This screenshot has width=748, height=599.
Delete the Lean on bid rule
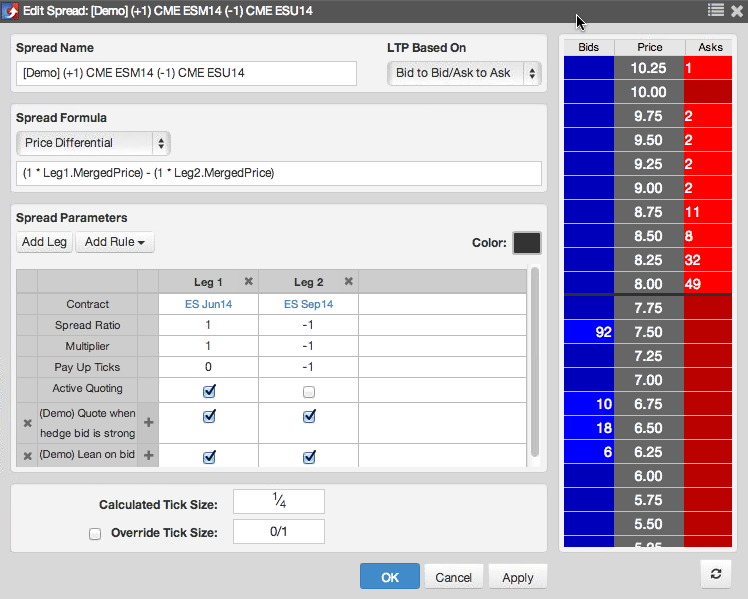[28, 456]
